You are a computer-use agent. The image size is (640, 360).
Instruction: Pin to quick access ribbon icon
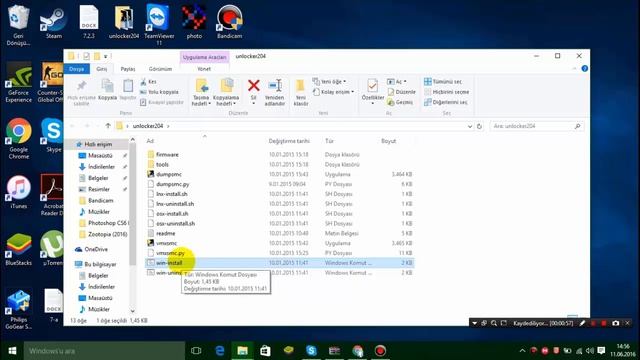81,92
